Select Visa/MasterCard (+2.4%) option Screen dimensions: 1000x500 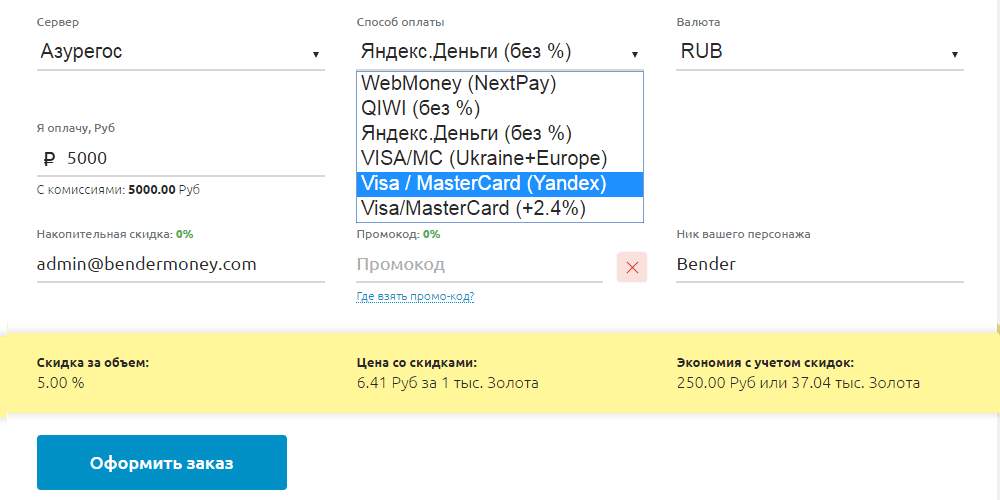click(473, 209)
